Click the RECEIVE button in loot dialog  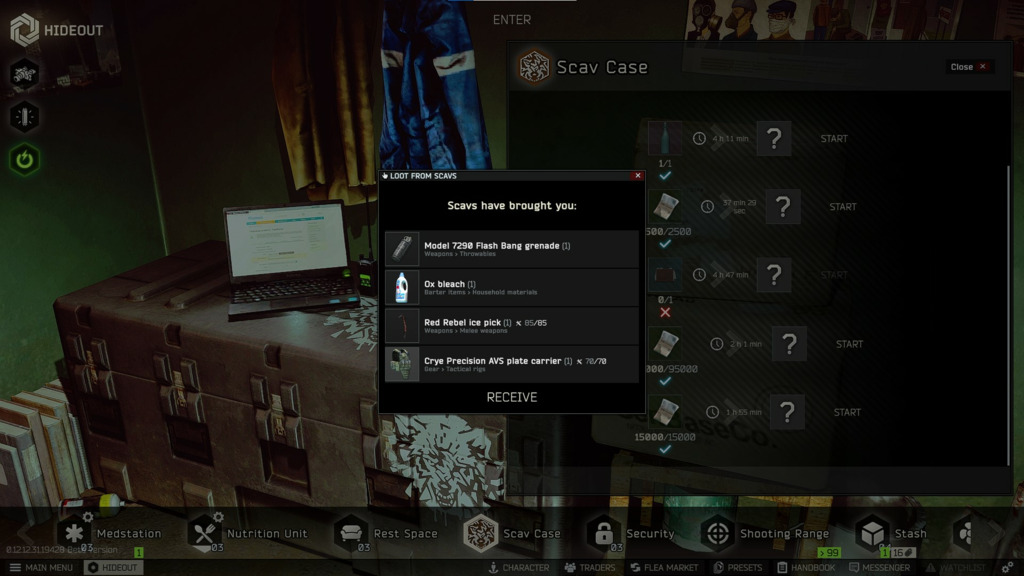511,397
